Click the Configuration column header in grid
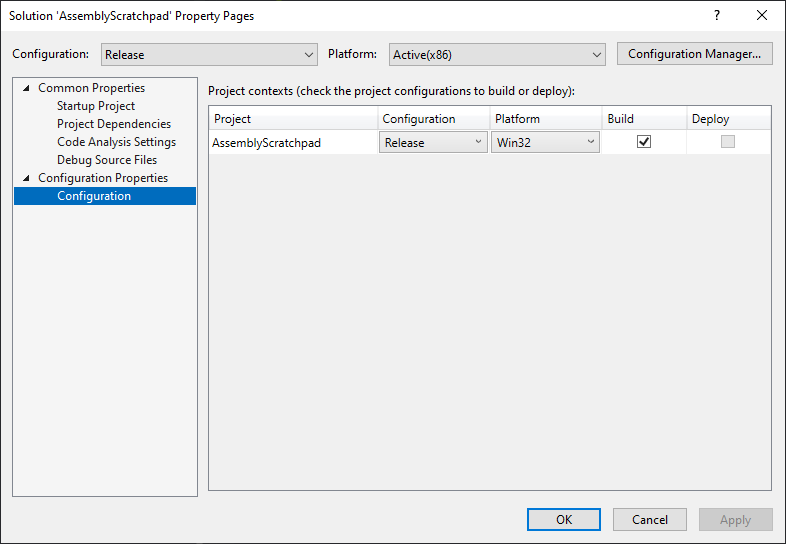Viewport: 786px width, 544px height. click(434, 119)
